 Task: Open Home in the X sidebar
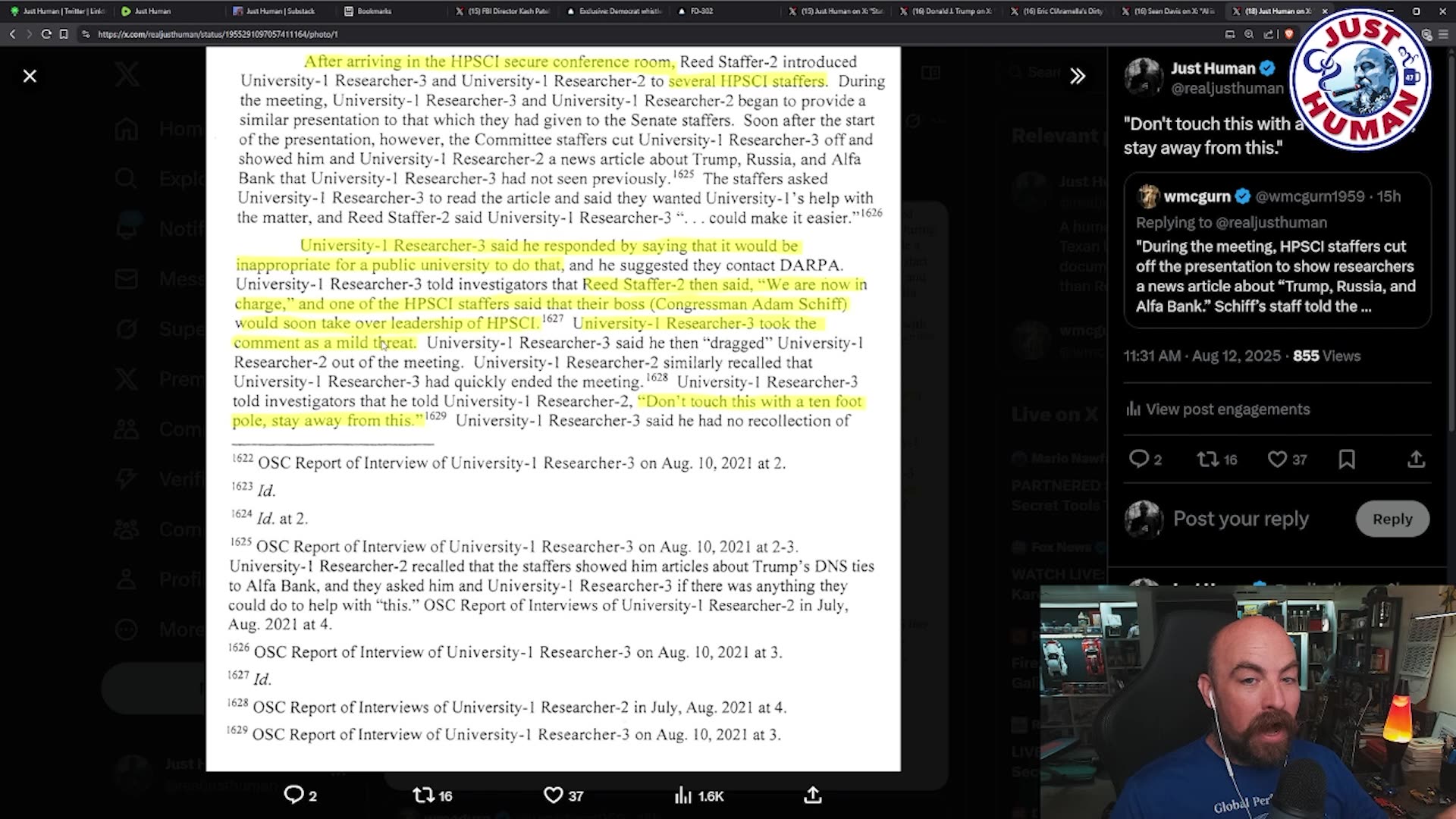pyautogui.click(x=126, y=129)
